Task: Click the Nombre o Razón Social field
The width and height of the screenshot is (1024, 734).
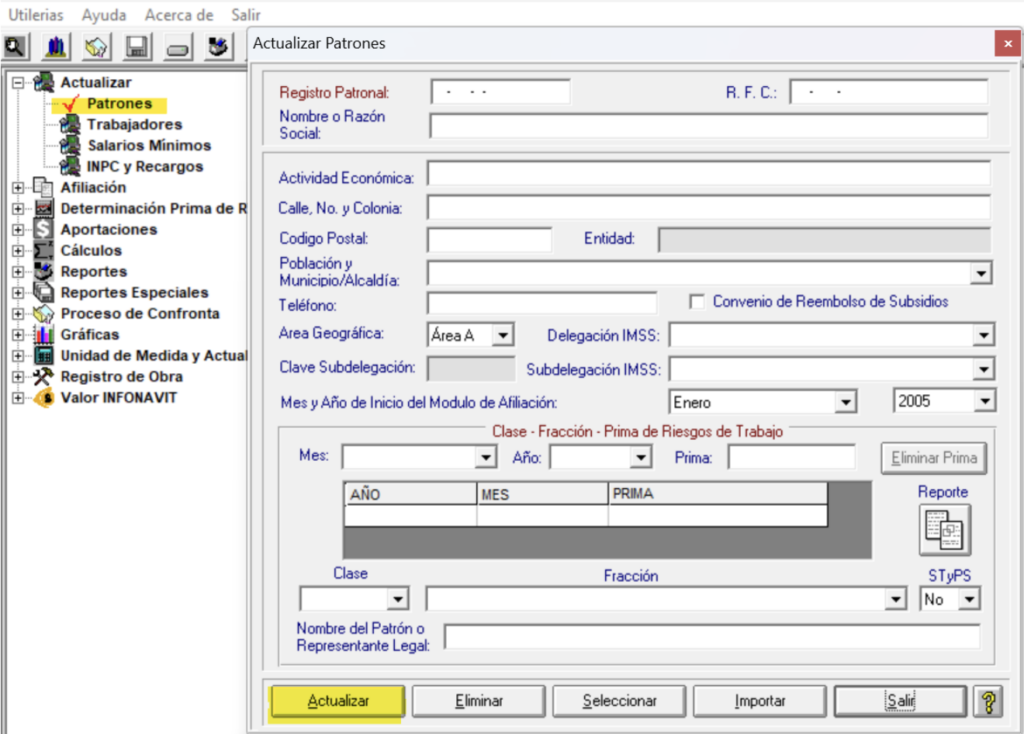Action: (709, 125)
